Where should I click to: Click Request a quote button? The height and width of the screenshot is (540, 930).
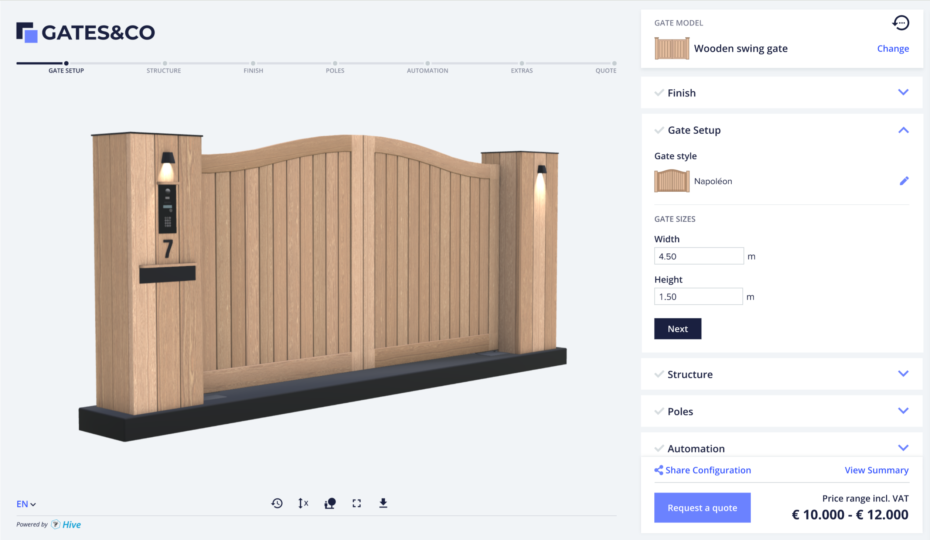(x=702, y=508)
